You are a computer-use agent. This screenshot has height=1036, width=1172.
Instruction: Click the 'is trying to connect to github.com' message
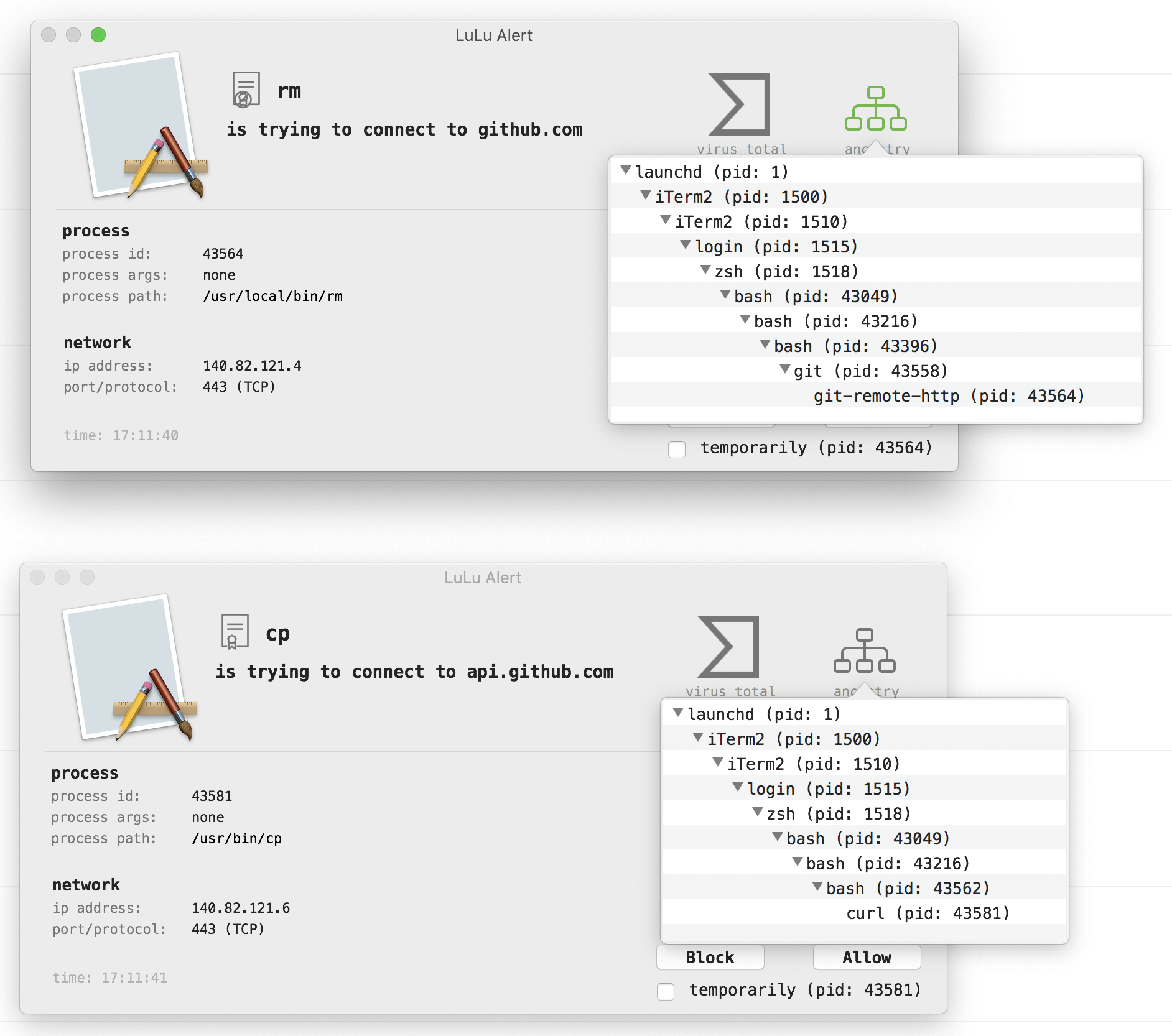point(404,129)
